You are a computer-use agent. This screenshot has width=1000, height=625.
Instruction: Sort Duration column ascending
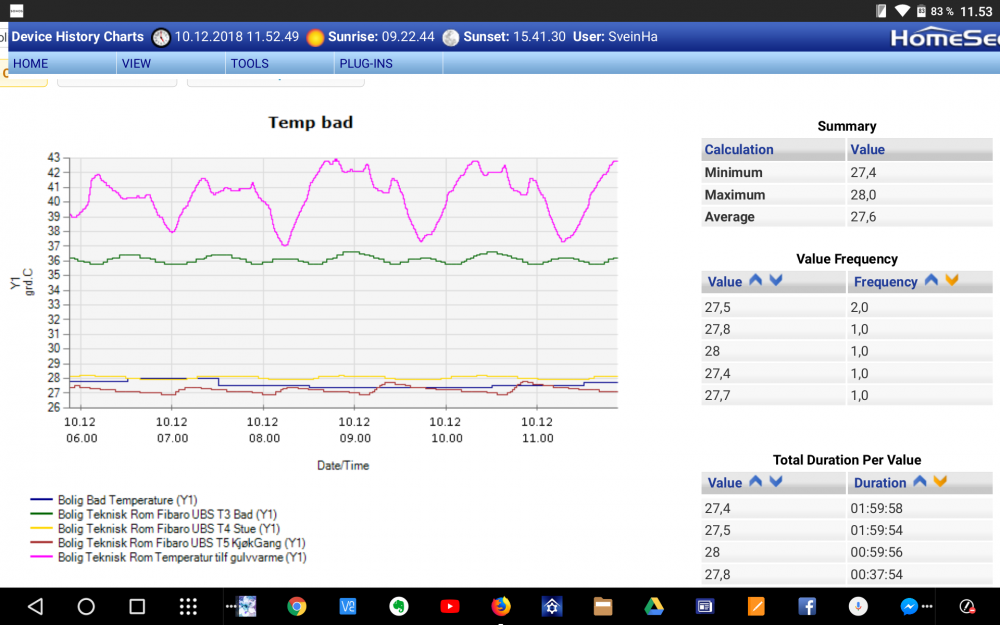point(920,482)
